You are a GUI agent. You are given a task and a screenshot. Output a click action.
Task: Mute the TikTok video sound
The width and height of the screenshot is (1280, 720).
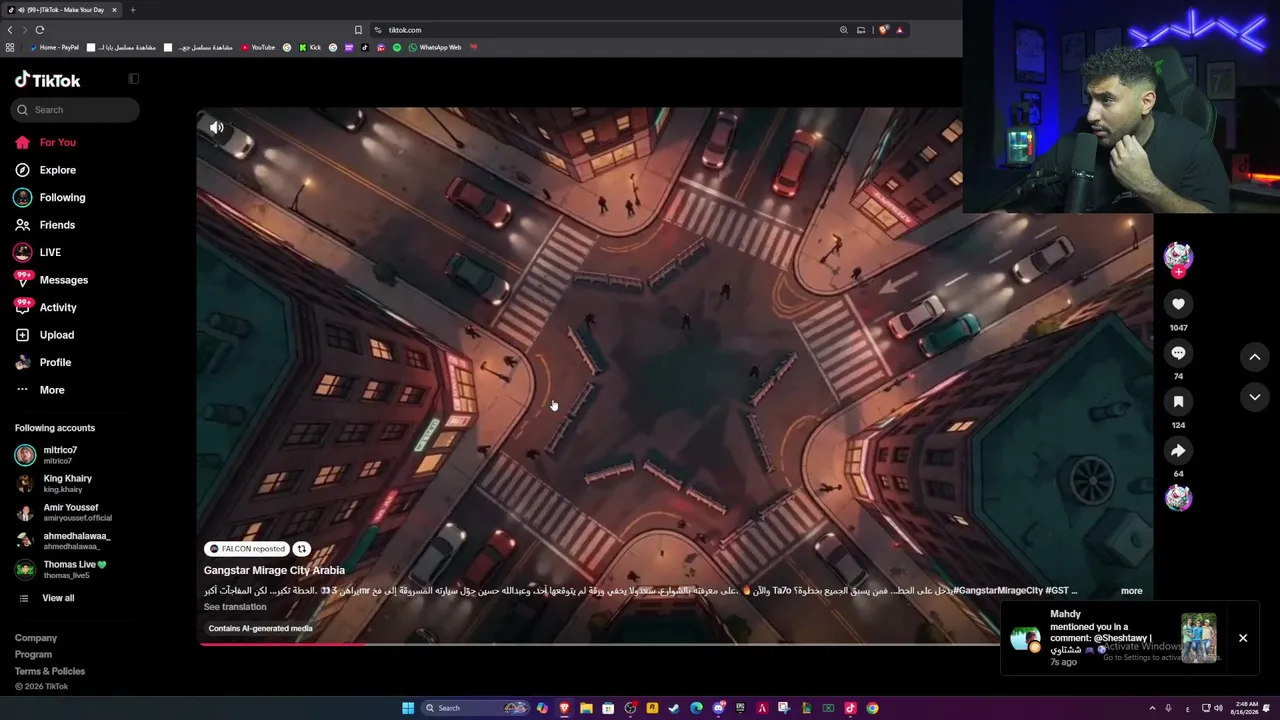(216, 127)
